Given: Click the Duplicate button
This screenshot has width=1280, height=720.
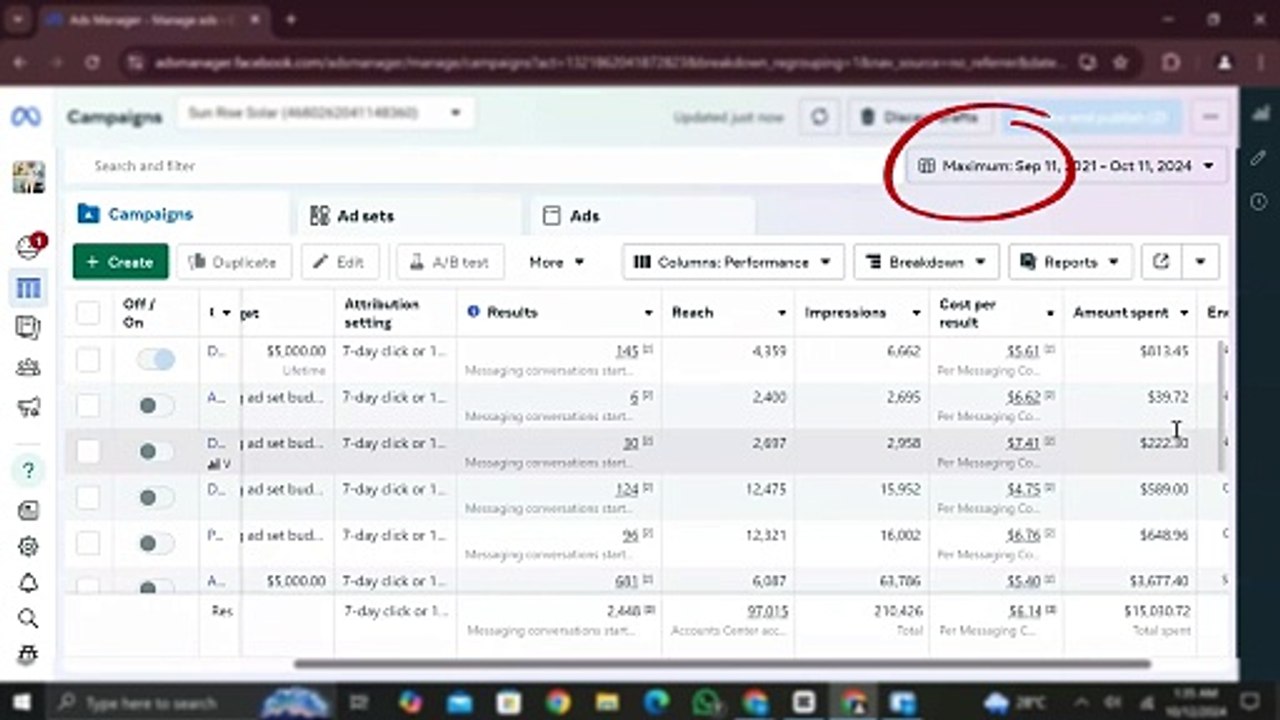Looking at the screenshot, I should point(233,262).
